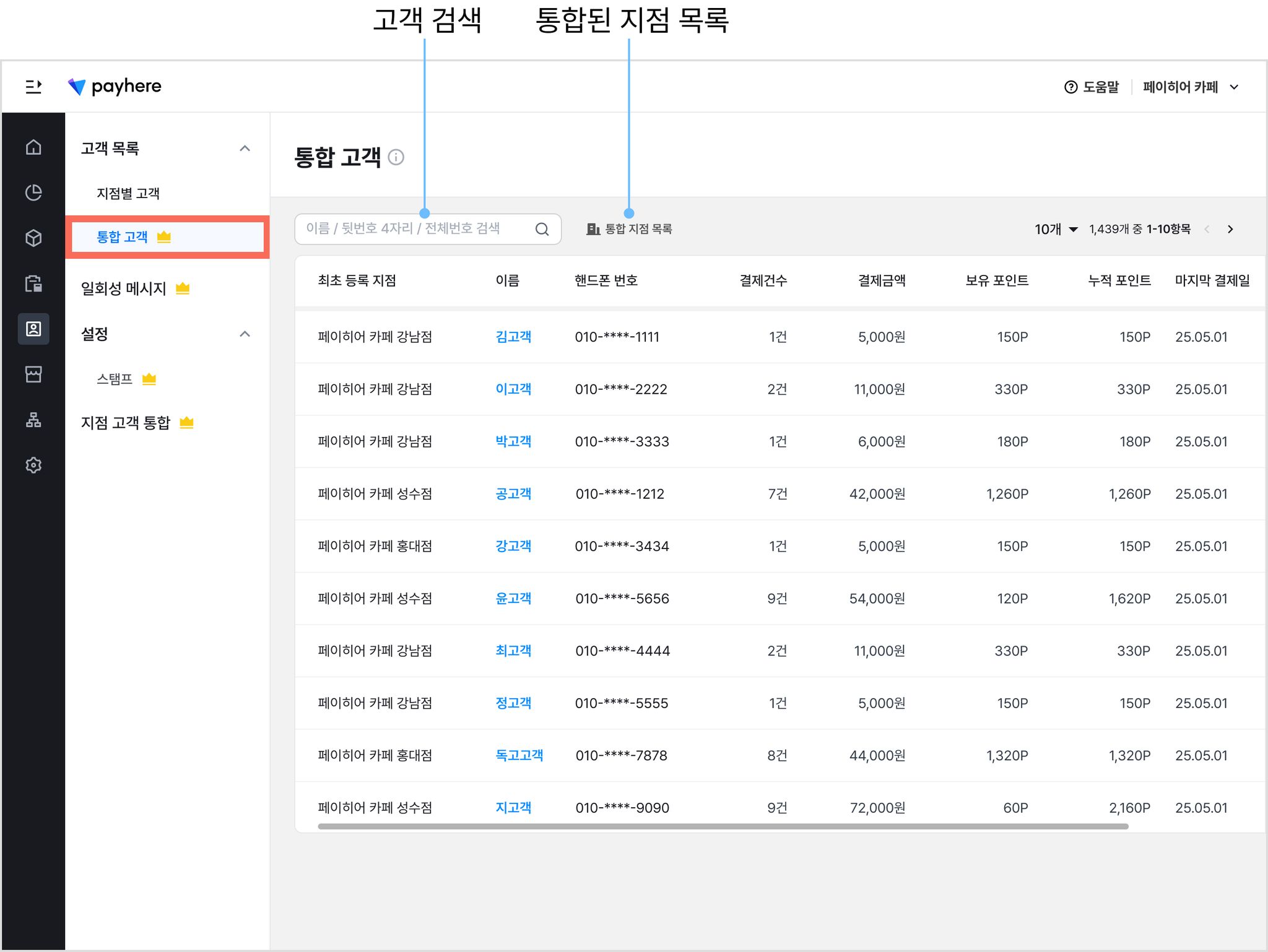Click the 54,000원 payment amount cell

pos(877,599)
